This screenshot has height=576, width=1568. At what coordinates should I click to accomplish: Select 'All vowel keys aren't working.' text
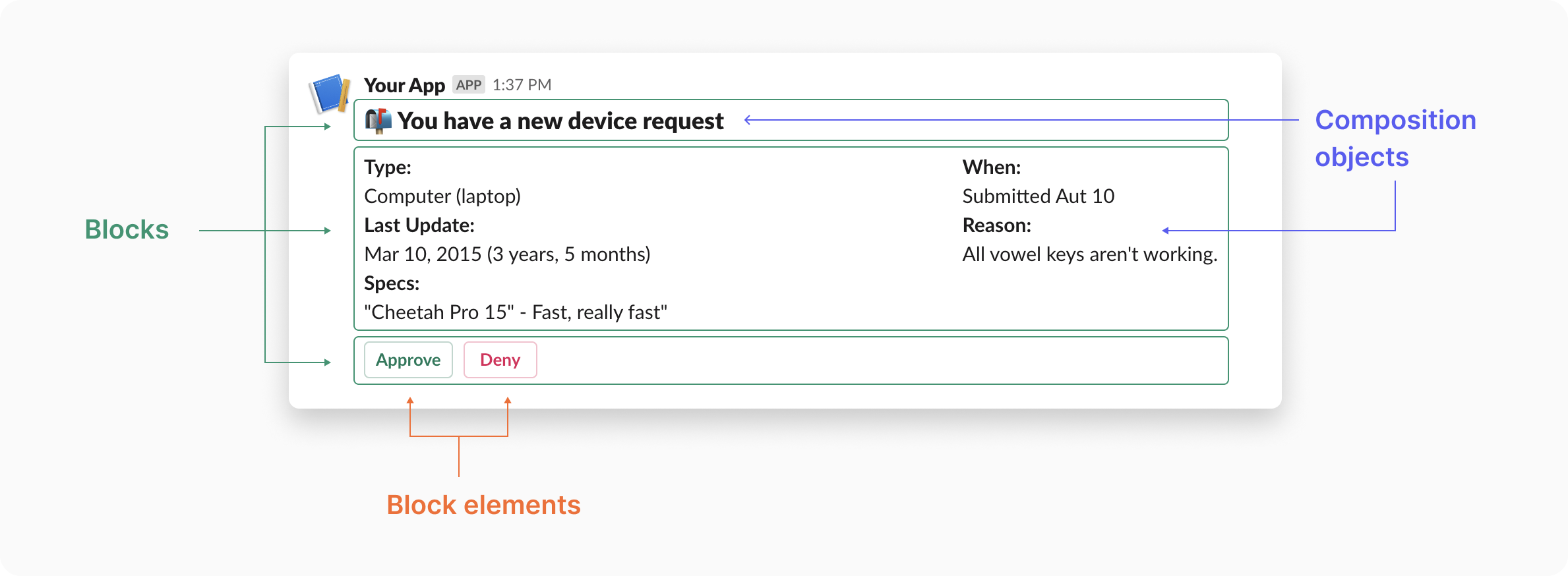click(1089, 254)
